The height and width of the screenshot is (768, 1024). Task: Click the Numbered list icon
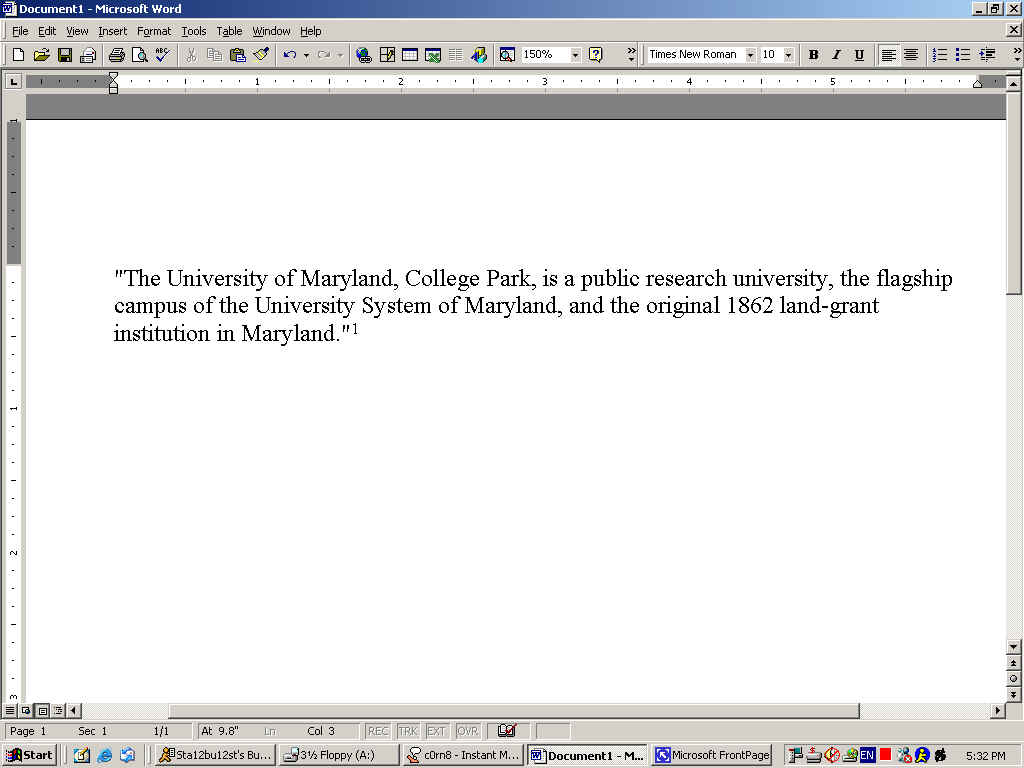click(939, 55)
